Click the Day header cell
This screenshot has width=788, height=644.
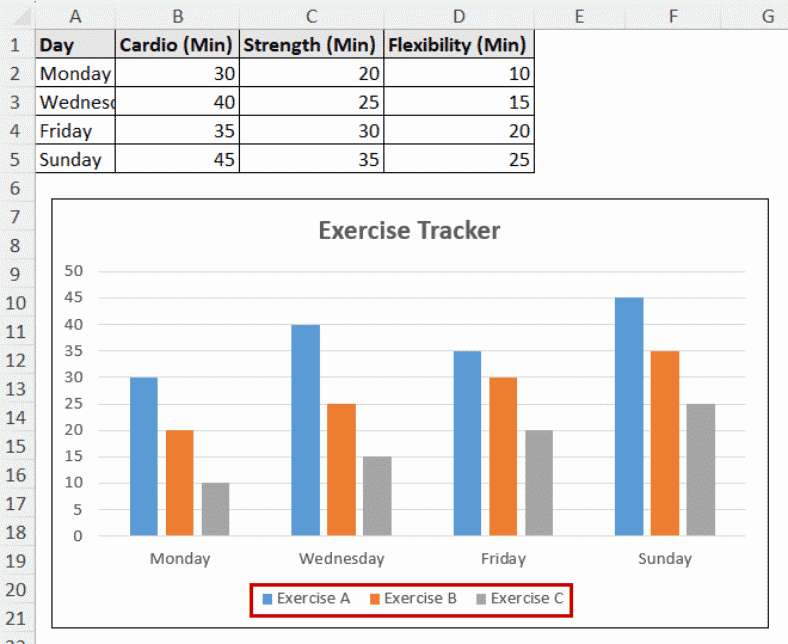[x=75, y=44]
